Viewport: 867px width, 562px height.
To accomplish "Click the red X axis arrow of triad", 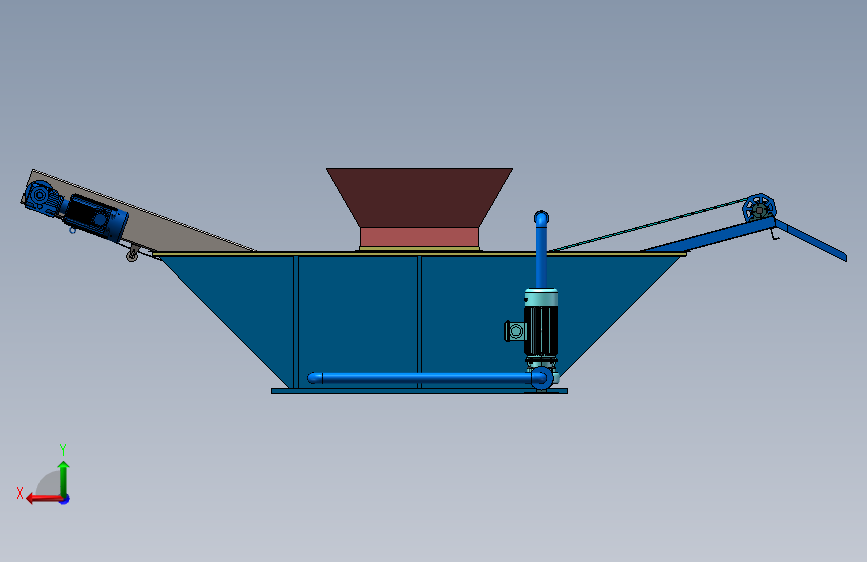I will click(x=44, y=499).
